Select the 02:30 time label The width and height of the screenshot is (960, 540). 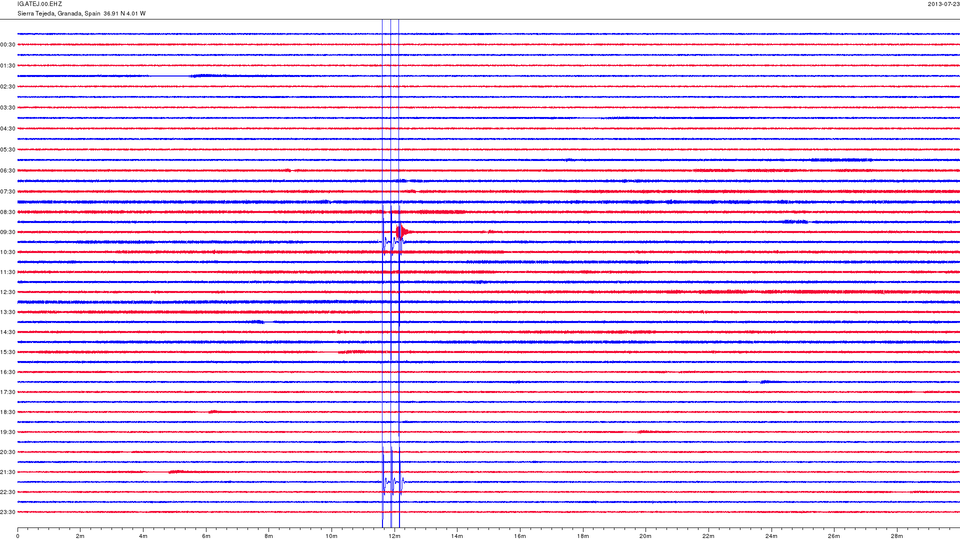pyautogui.click(x=8, y=87)
